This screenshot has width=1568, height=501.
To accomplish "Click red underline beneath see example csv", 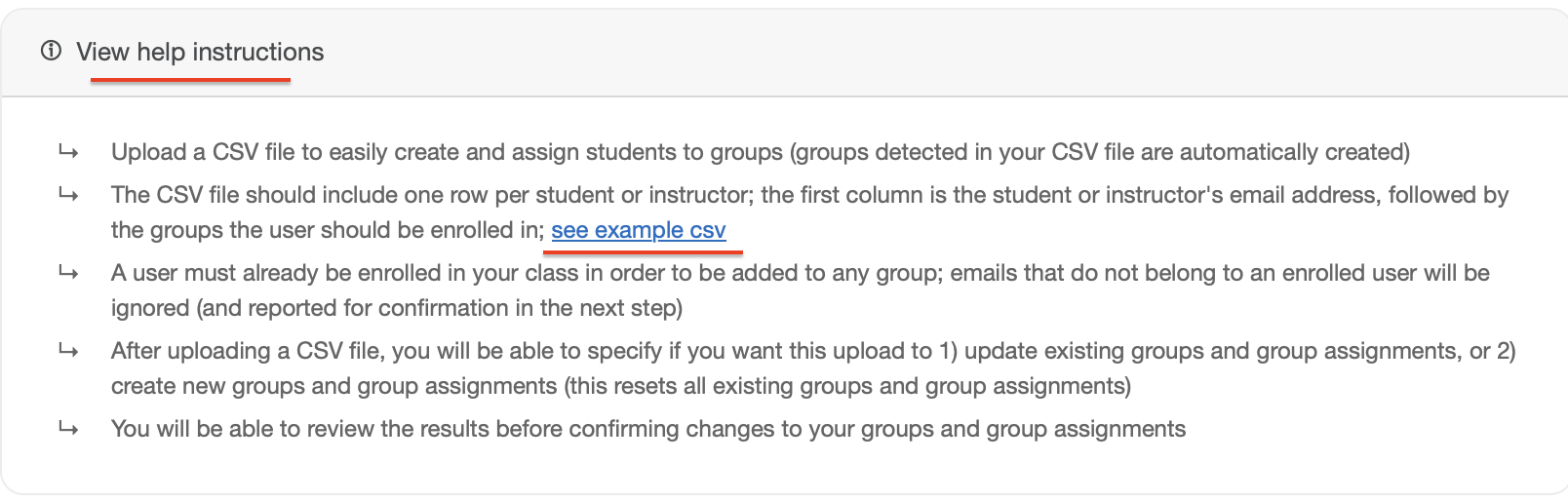I will click(643, 251).
